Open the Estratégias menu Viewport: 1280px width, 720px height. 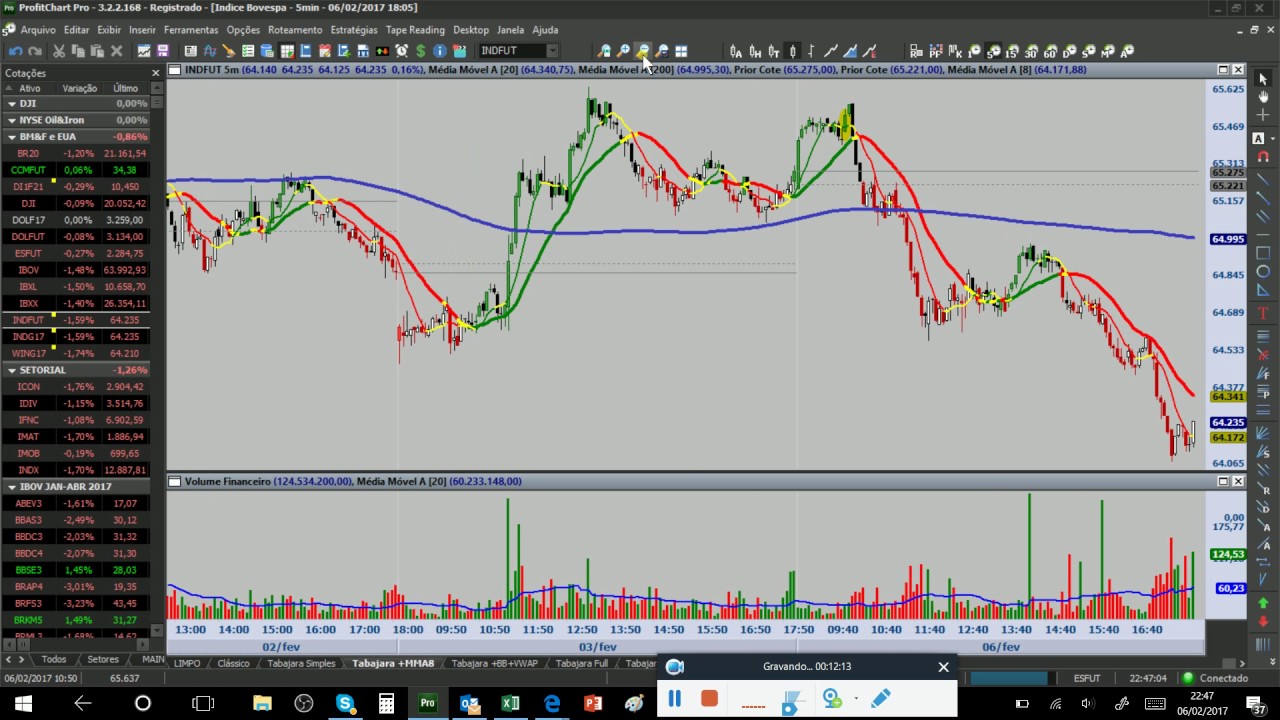click(x=354, y=30)
